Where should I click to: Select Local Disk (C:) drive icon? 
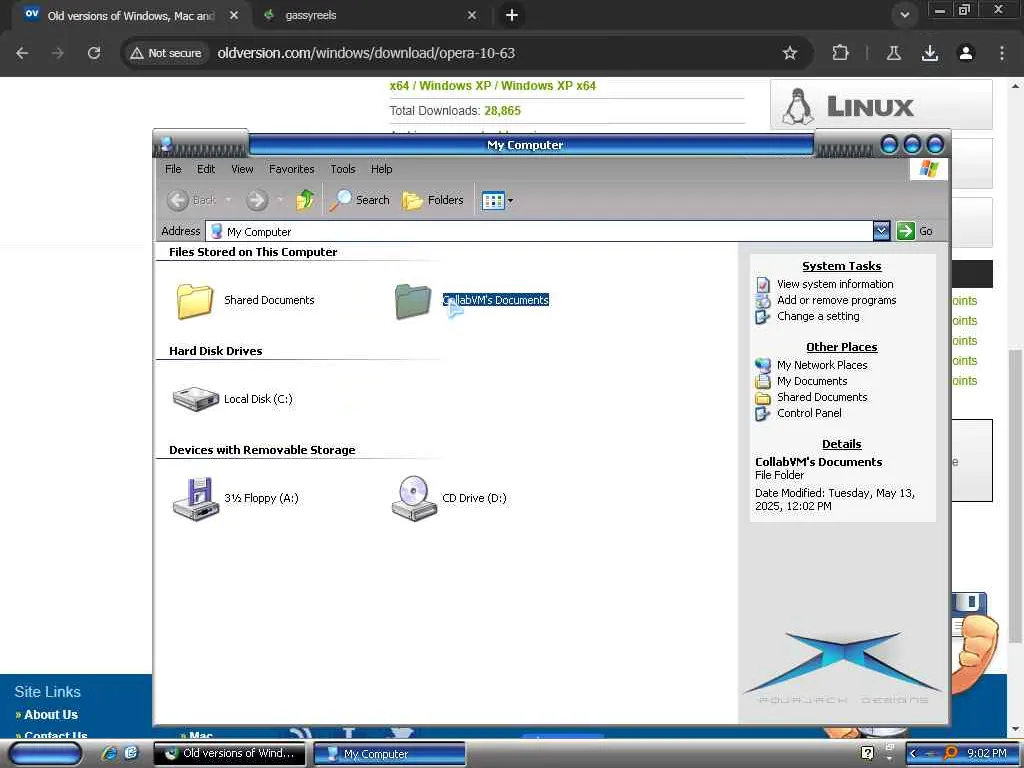pyautogui.click(x=195, y=399)
